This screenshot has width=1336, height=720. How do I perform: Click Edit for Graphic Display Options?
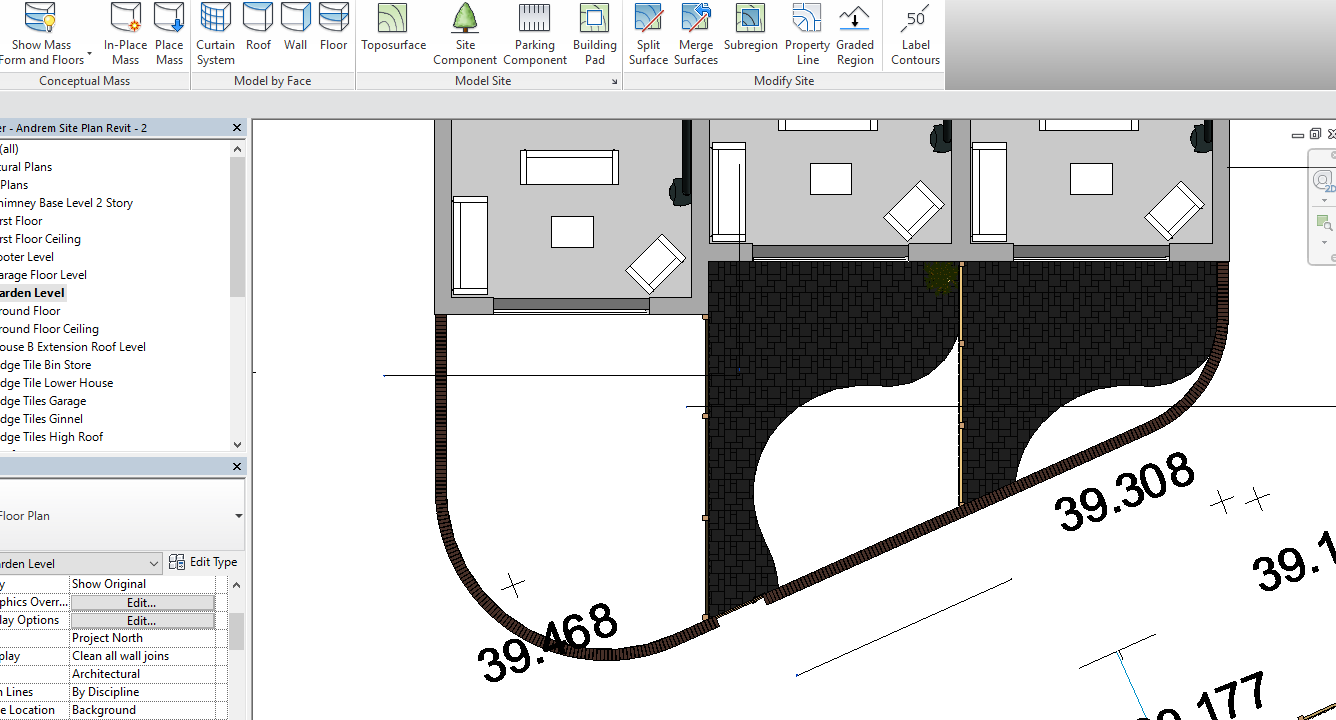click(142, 620)
